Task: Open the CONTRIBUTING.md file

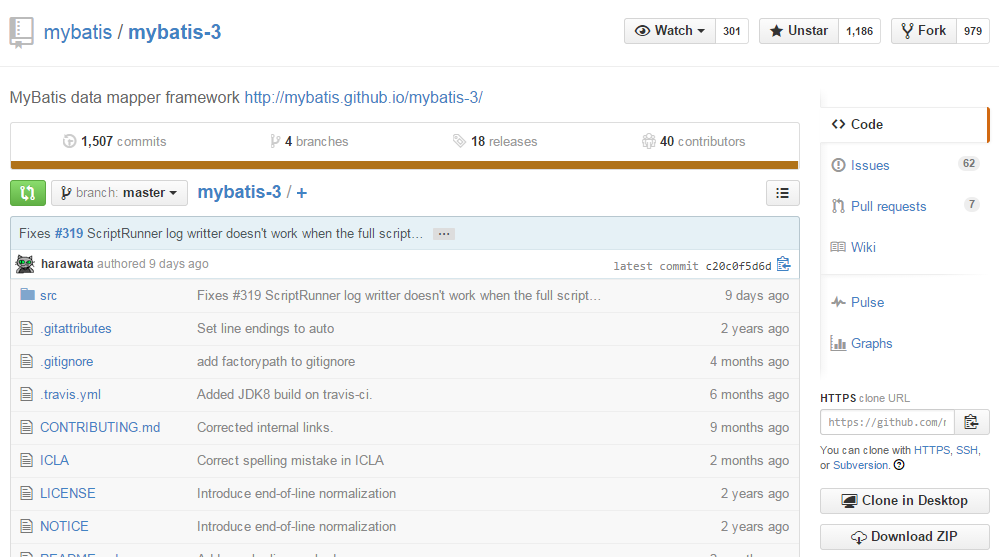Action: (100, 427)
